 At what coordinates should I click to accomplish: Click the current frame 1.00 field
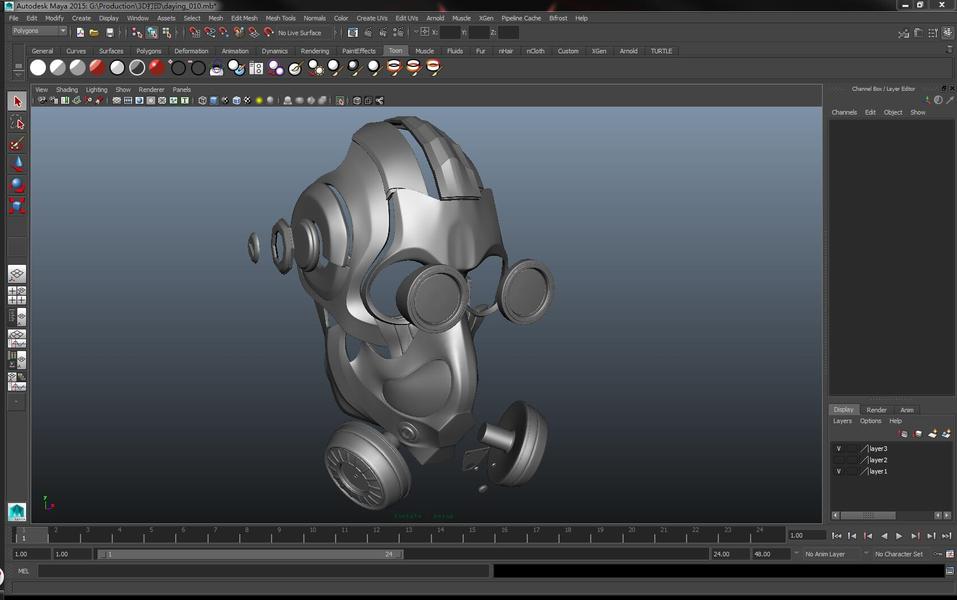coord(806,535)
